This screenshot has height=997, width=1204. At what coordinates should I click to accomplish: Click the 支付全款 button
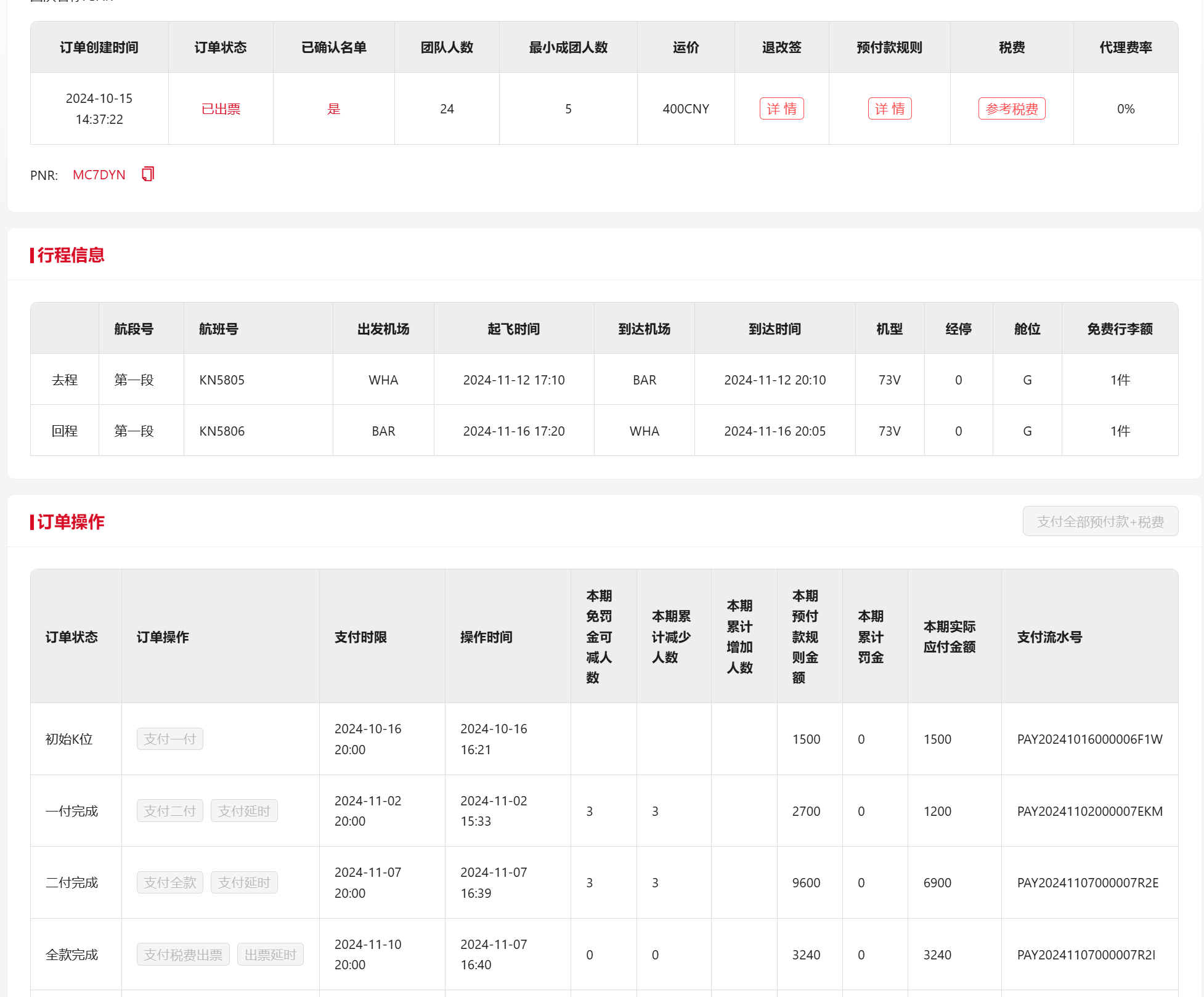coord(169,882)
